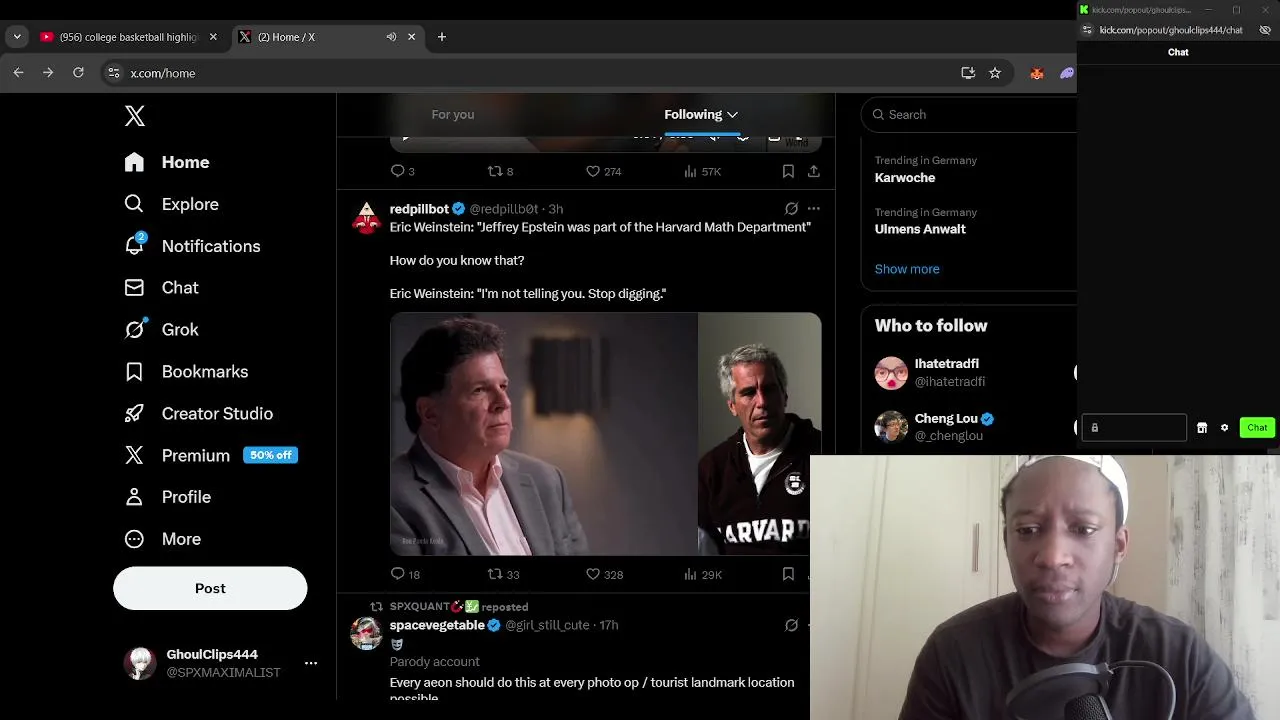Click the white Post button
Image resolution: width=1280 pixels, height=720 pixels.
tap(210, 588)
